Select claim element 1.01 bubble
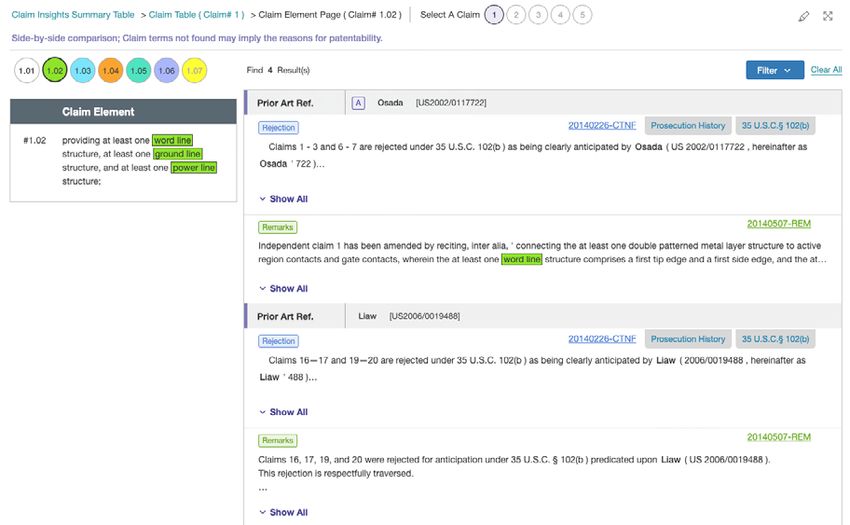 27,71
